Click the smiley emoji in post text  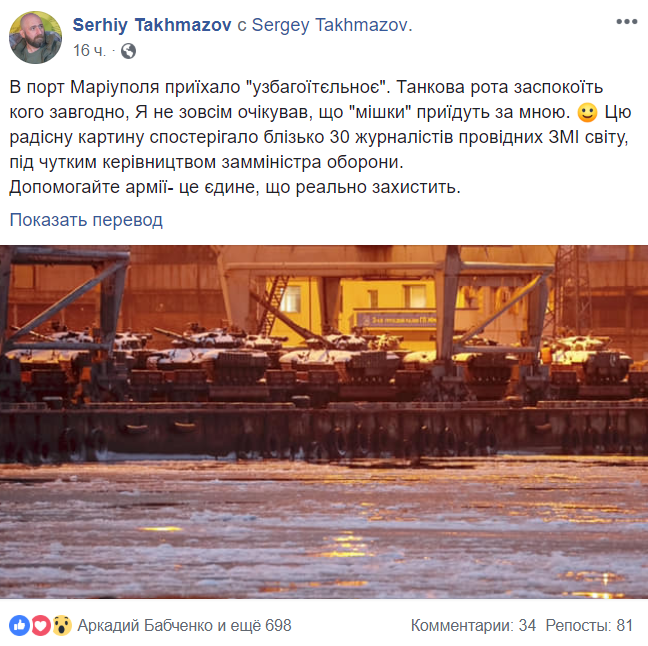tap(587, 112)
